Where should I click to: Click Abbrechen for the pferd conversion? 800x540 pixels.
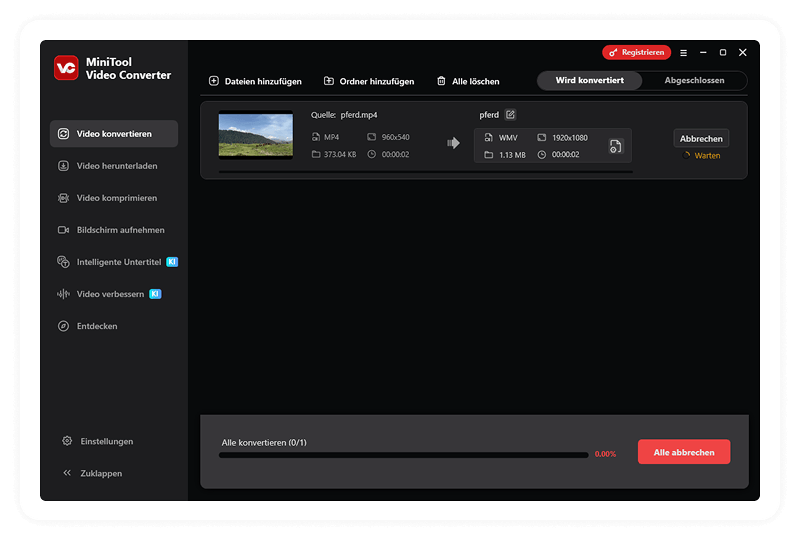[701, 139]
